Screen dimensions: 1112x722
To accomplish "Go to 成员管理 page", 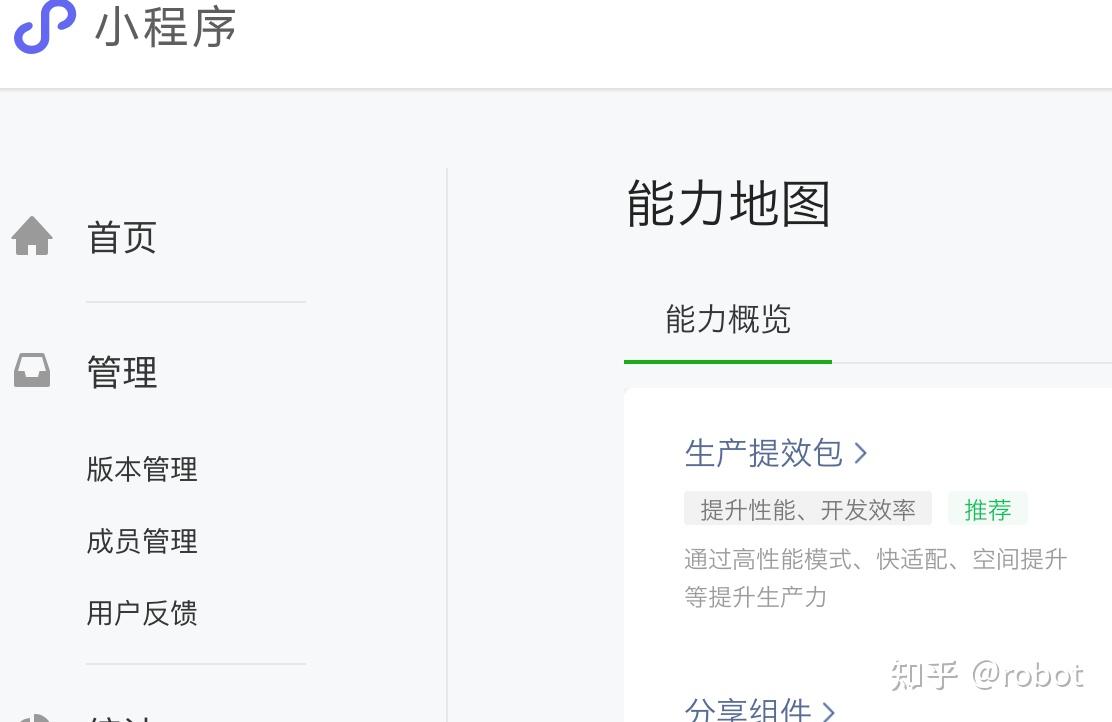I will (x=142, y=541).
